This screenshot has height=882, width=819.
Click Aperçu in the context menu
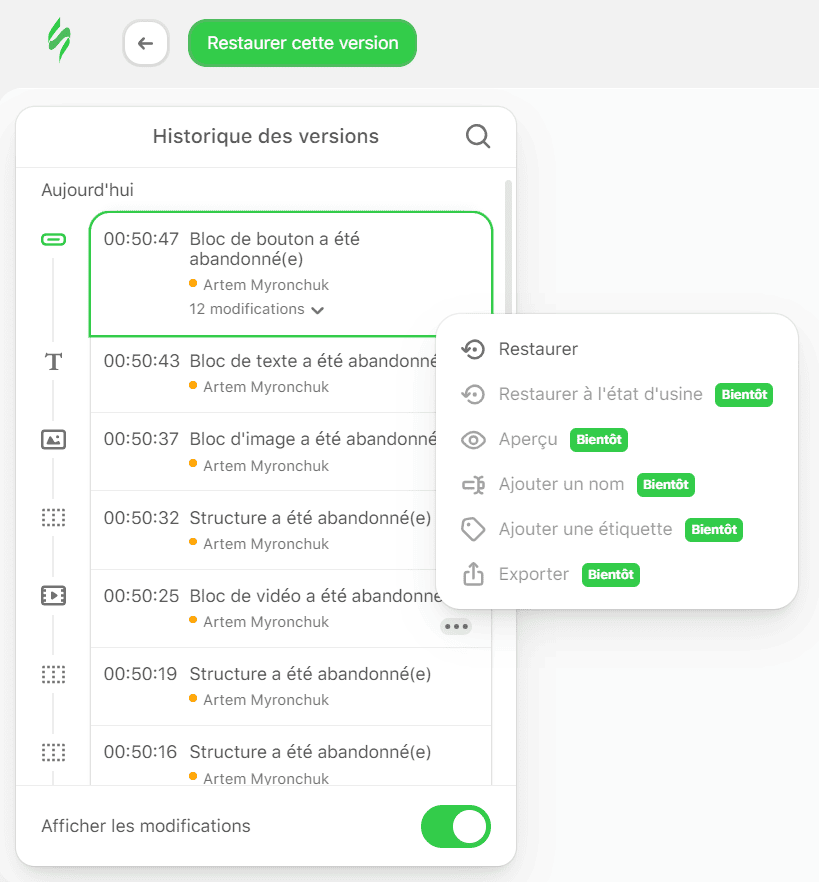[x=528, y=439]
